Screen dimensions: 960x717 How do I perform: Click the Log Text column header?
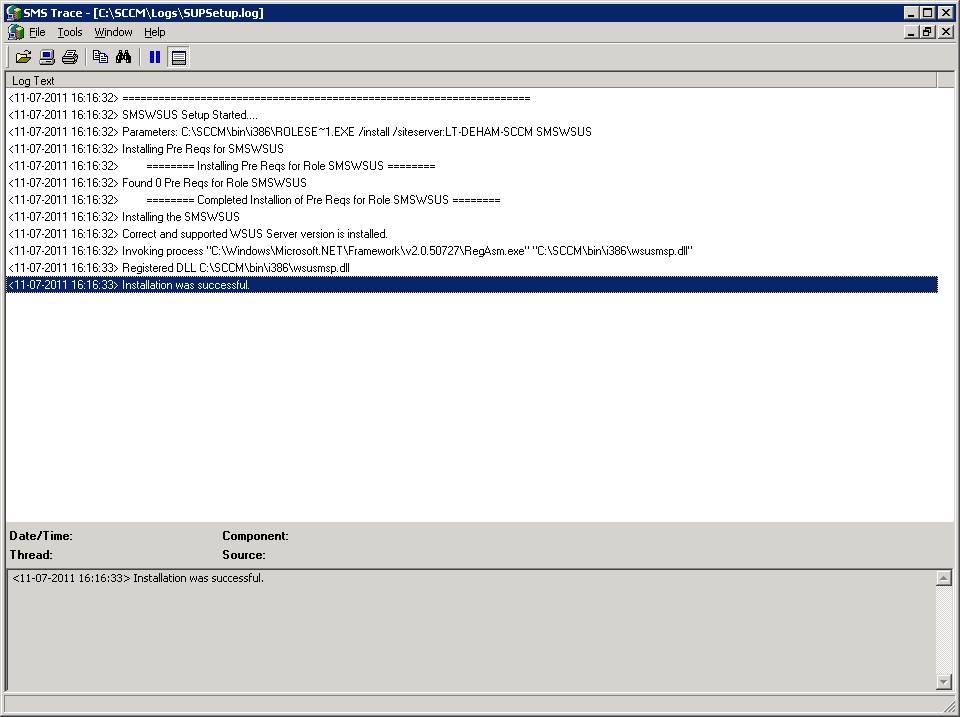tap(471, 80)
